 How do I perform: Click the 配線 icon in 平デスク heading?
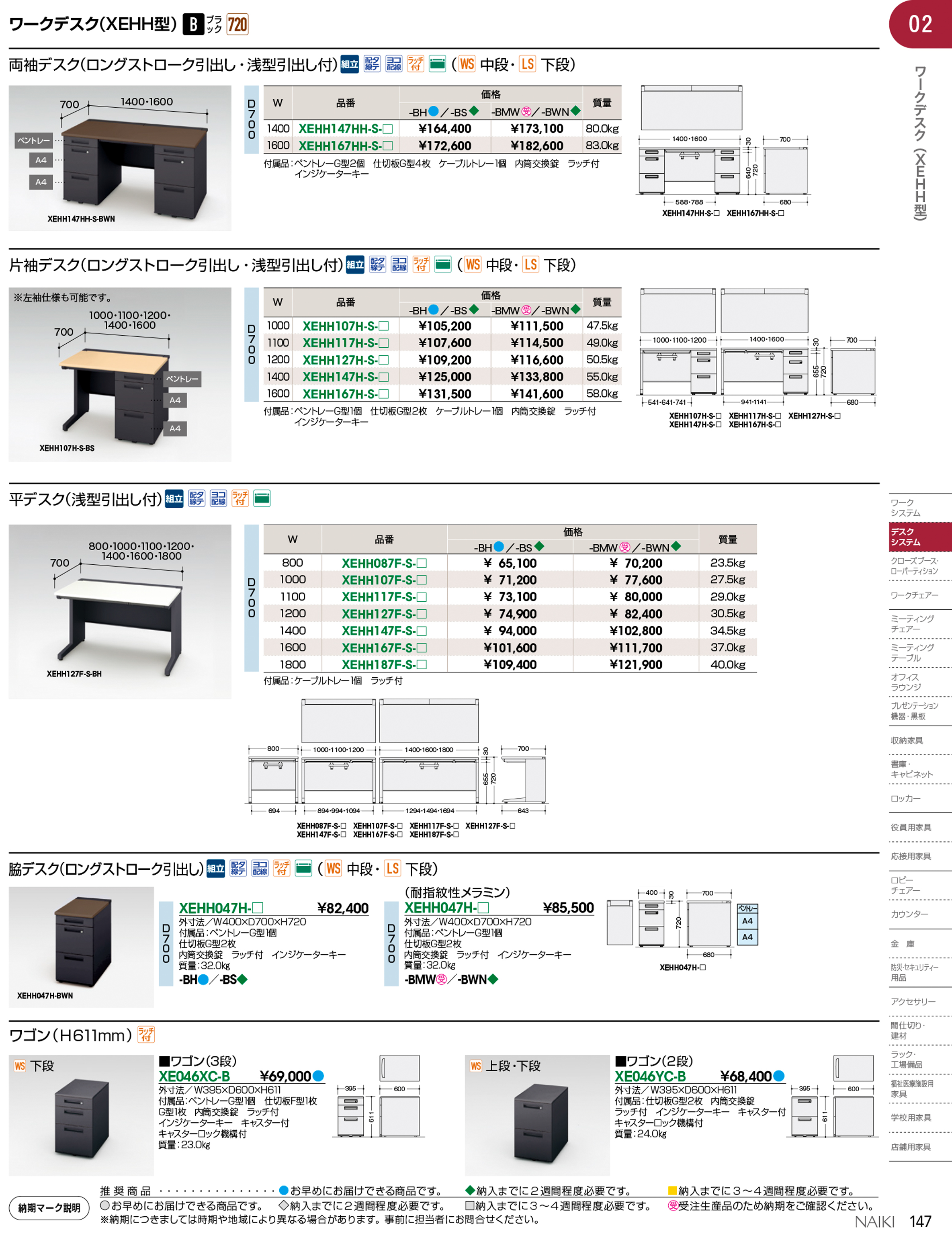[197, 498]
